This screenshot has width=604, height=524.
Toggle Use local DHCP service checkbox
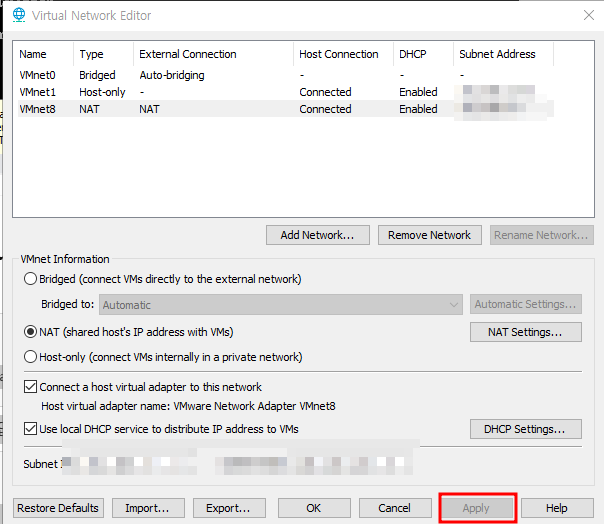(x=30, y=428)
